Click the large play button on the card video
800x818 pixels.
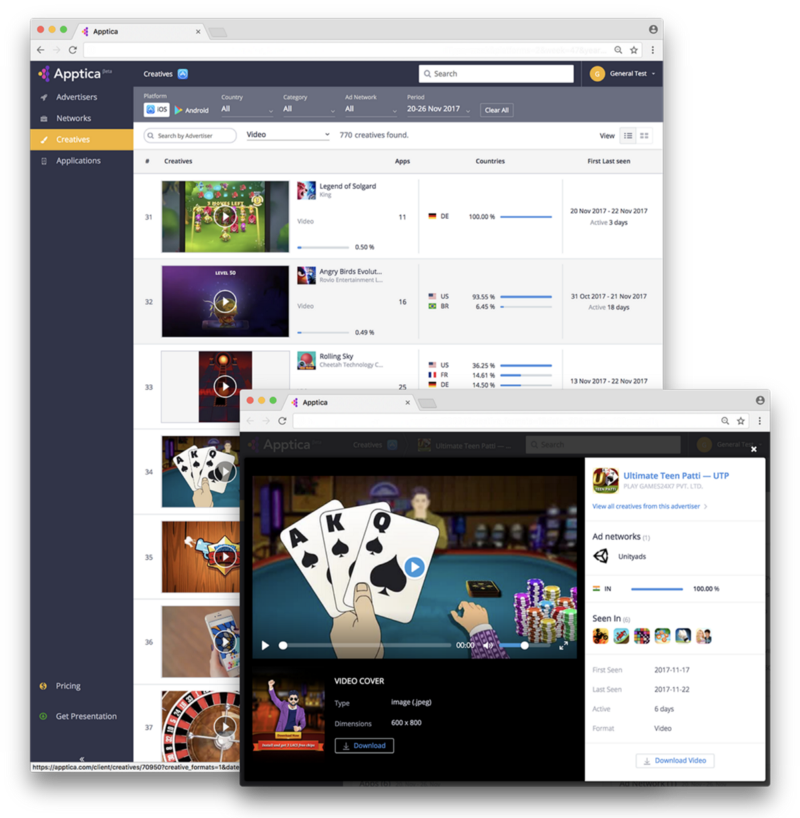[414, 567]
